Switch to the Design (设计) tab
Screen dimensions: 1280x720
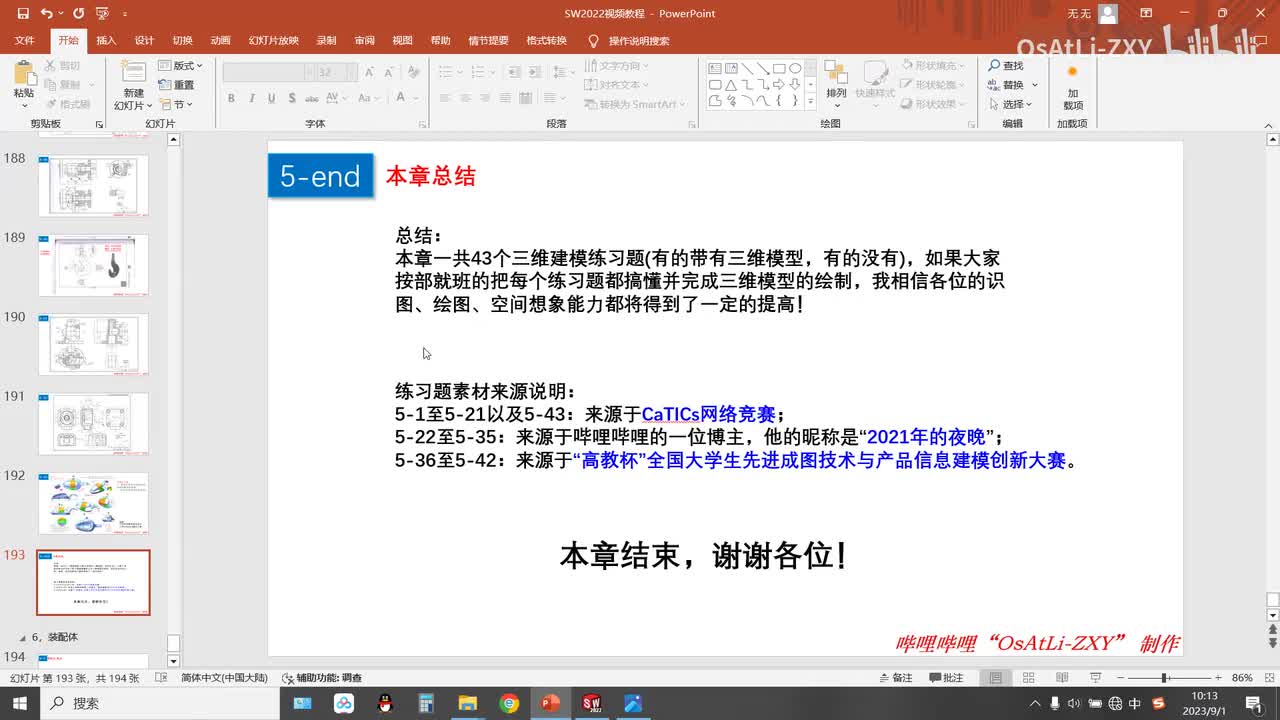click(144, 41)
